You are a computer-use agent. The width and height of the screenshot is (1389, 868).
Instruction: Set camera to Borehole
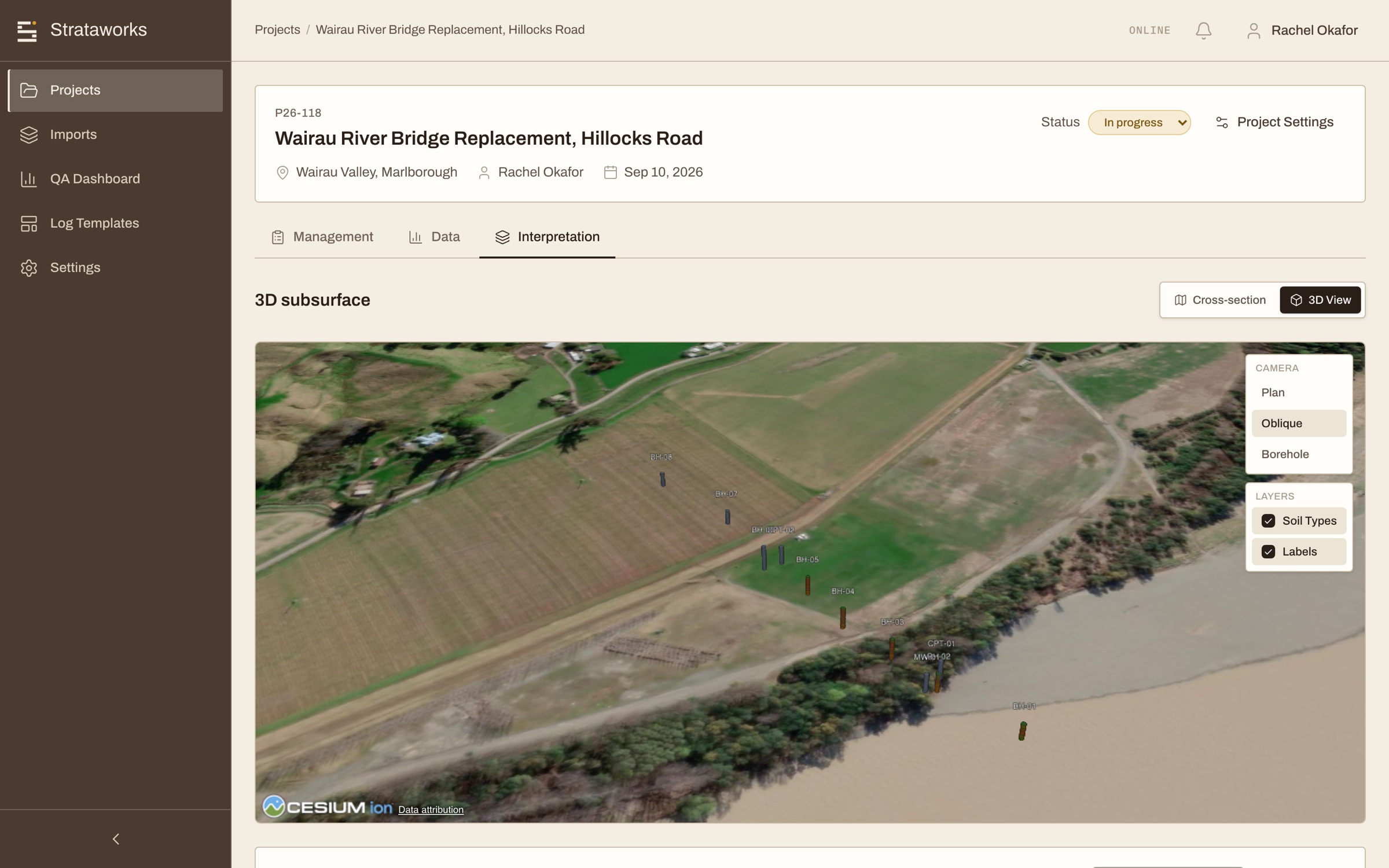(1298, 454)
